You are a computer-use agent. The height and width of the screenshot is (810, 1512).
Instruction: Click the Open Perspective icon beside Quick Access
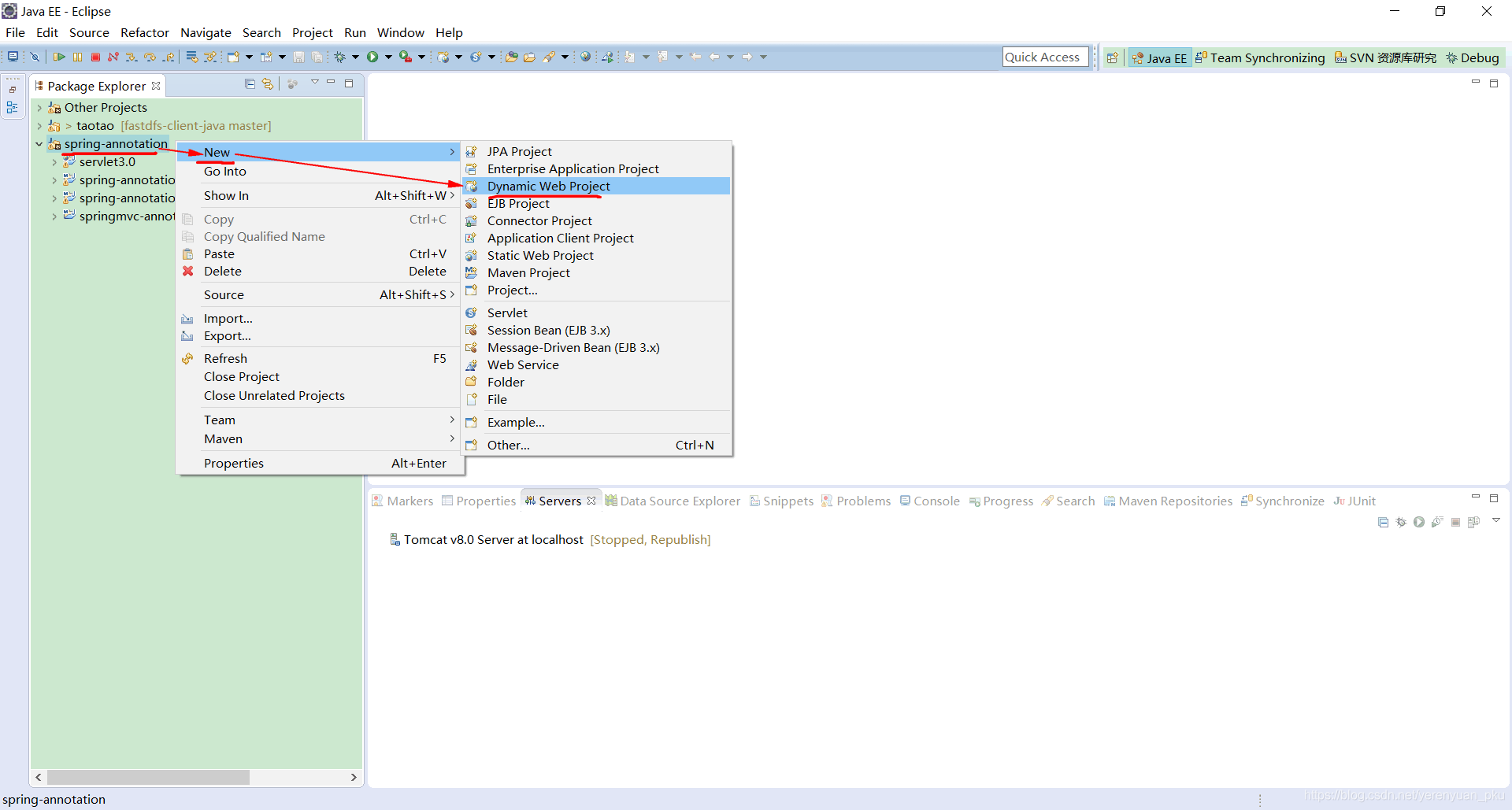pyautogui.click(x=1112, y=57)
